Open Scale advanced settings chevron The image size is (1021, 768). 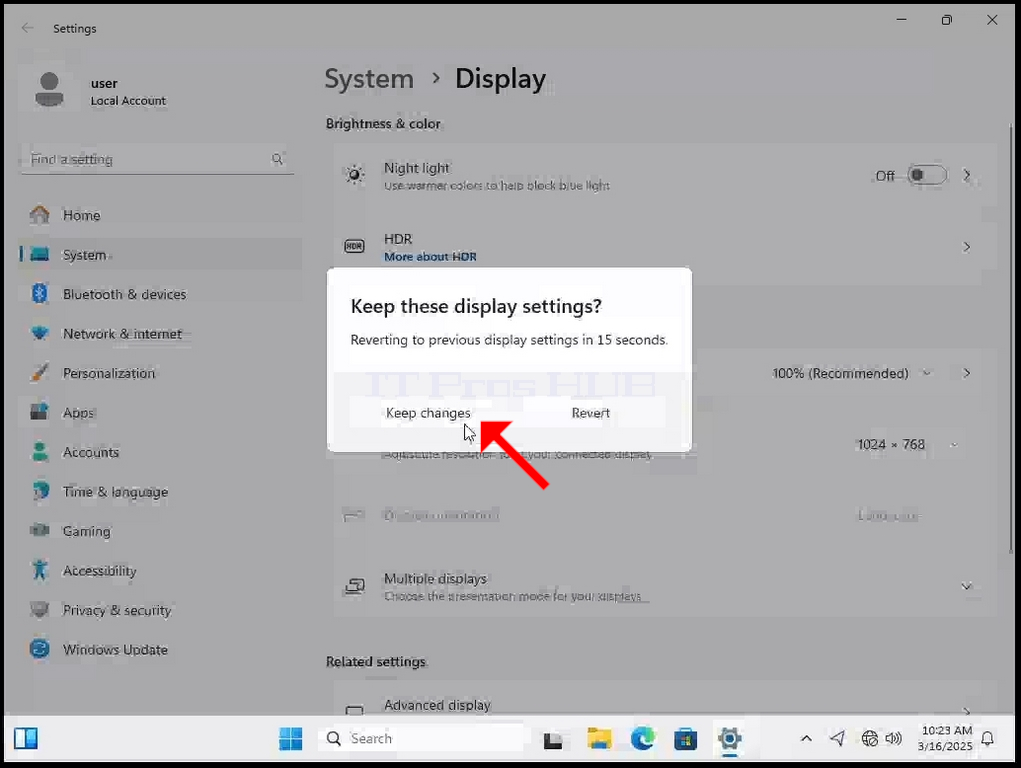[x=967, y=373]
